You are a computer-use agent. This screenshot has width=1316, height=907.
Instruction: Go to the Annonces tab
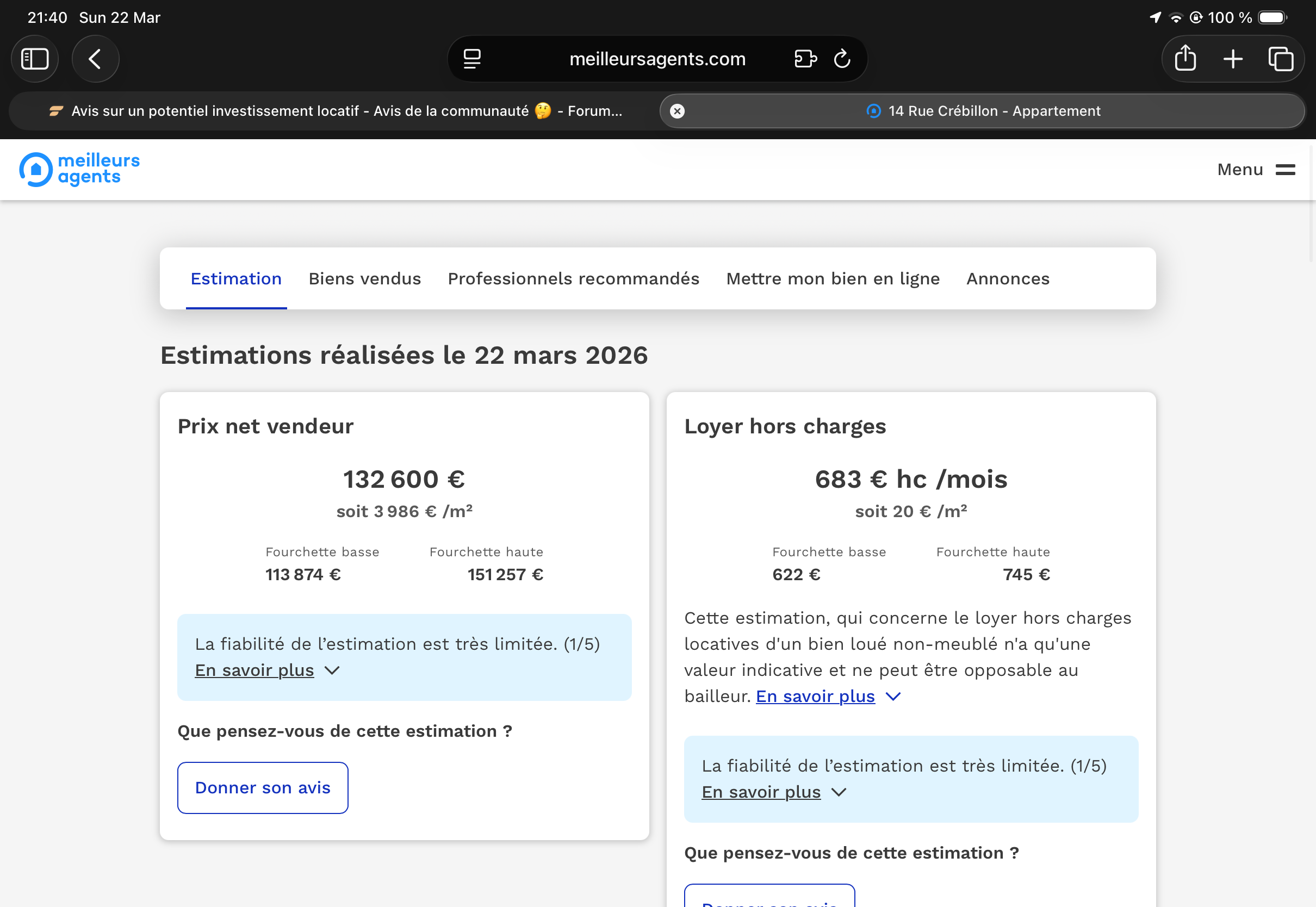[1008, 278]
